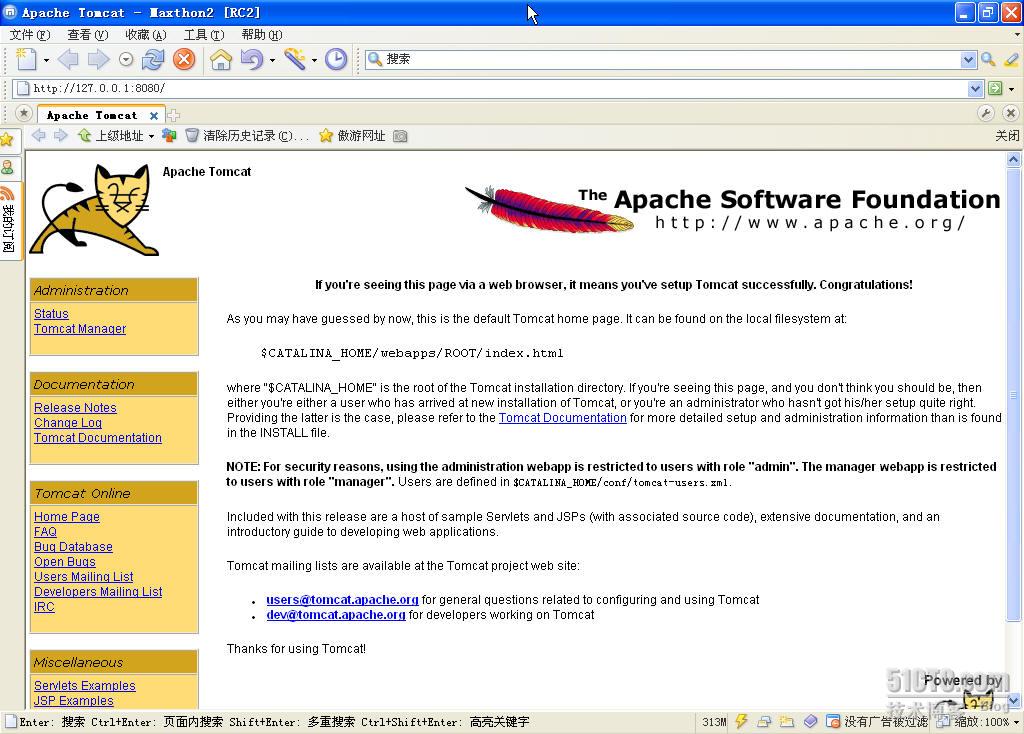The image size is (1024, 734).
Task: Open the 工具(T) menu
Action: coord(203,35)
